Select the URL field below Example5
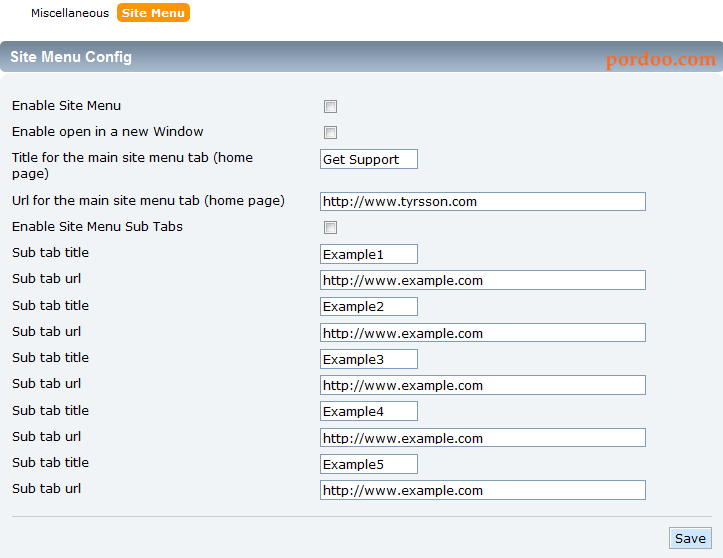This screenshot has width=723, height=558. click(483, 490)
